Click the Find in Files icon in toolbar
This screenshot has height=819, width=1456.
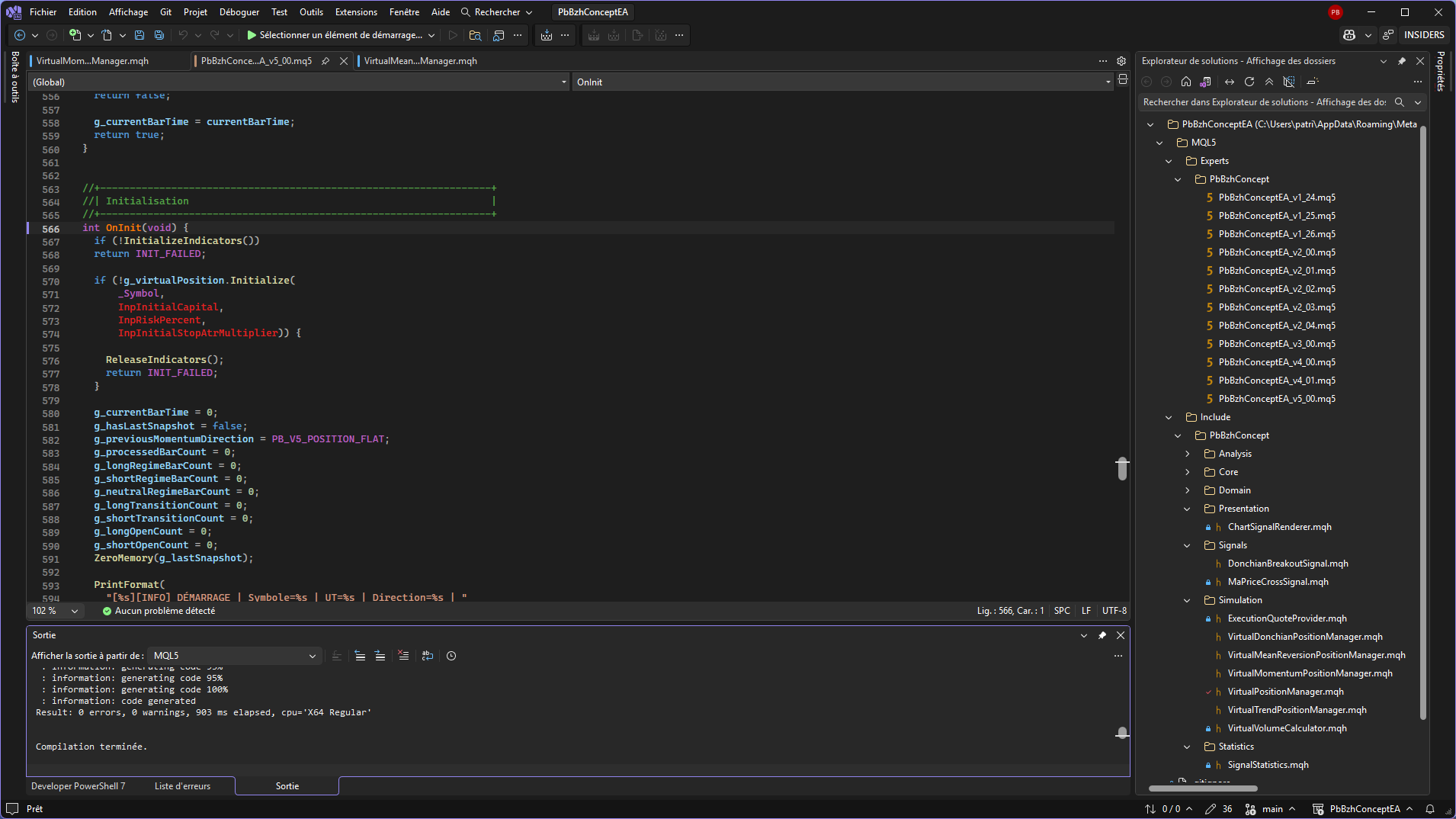tap(475, 35)
